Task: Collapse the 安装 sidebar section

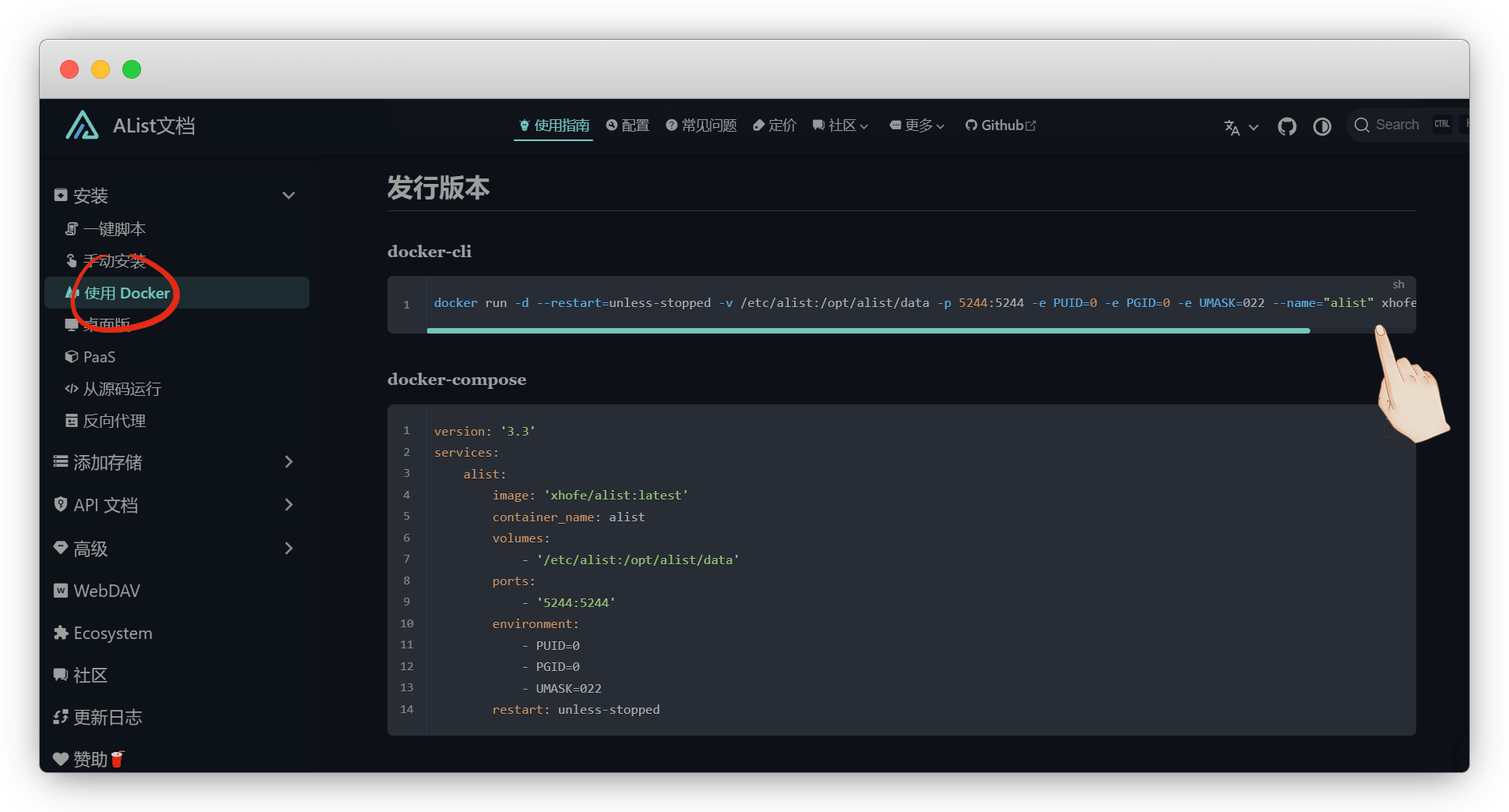Action: [288, 196]
